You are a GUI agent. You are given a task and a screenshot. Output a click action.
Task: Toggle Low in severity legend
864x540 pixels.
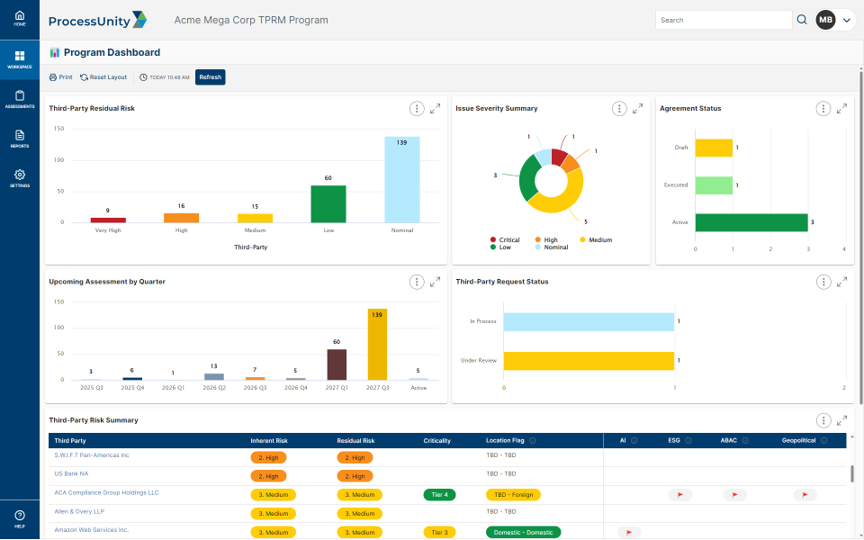coord(500,247)
